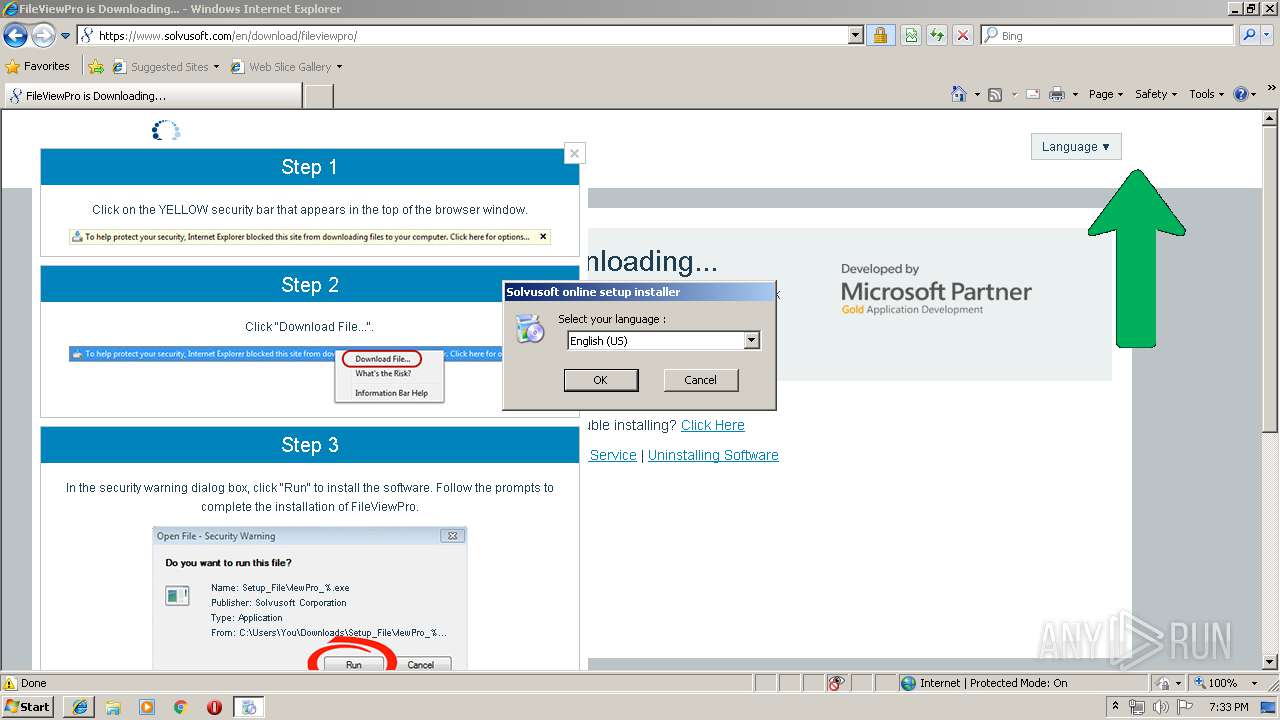The image size is (1280, 720).
Task: Open Windows Explorer folder taskbar icon
Action: [113, 707]
